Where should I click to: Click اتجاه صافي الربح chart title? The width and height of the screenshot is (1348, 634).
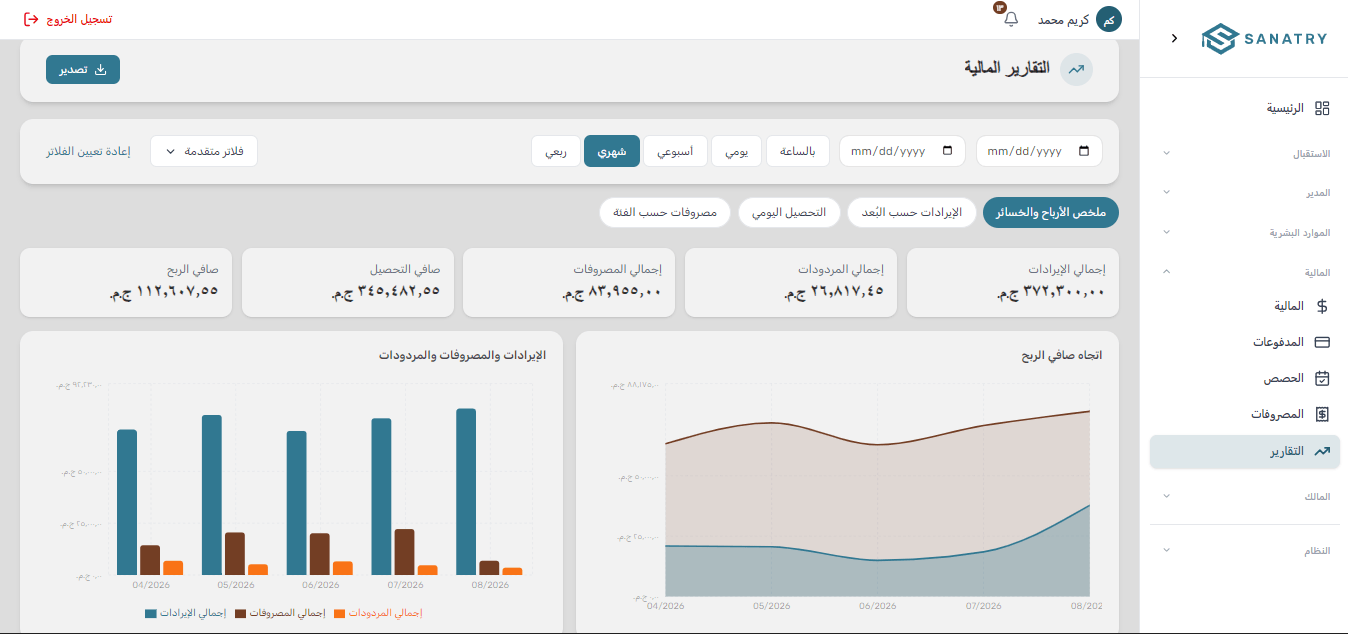click(1061, 355)
